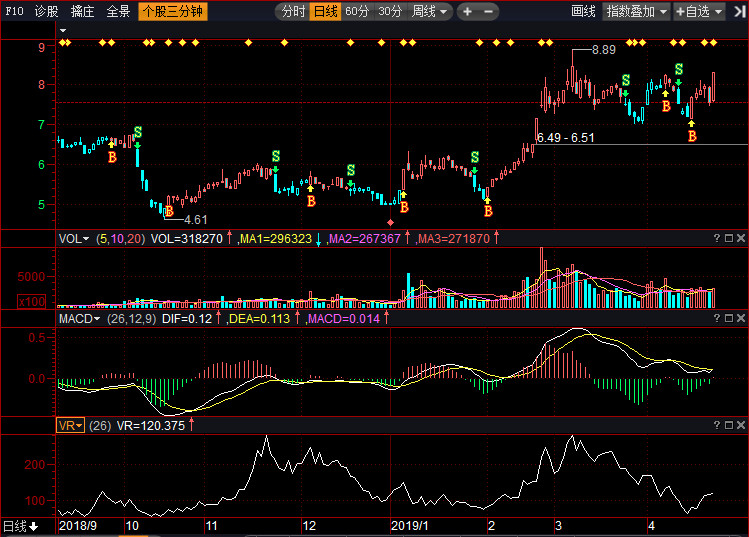Open help for the VOL indicator panel

point(717,238)
